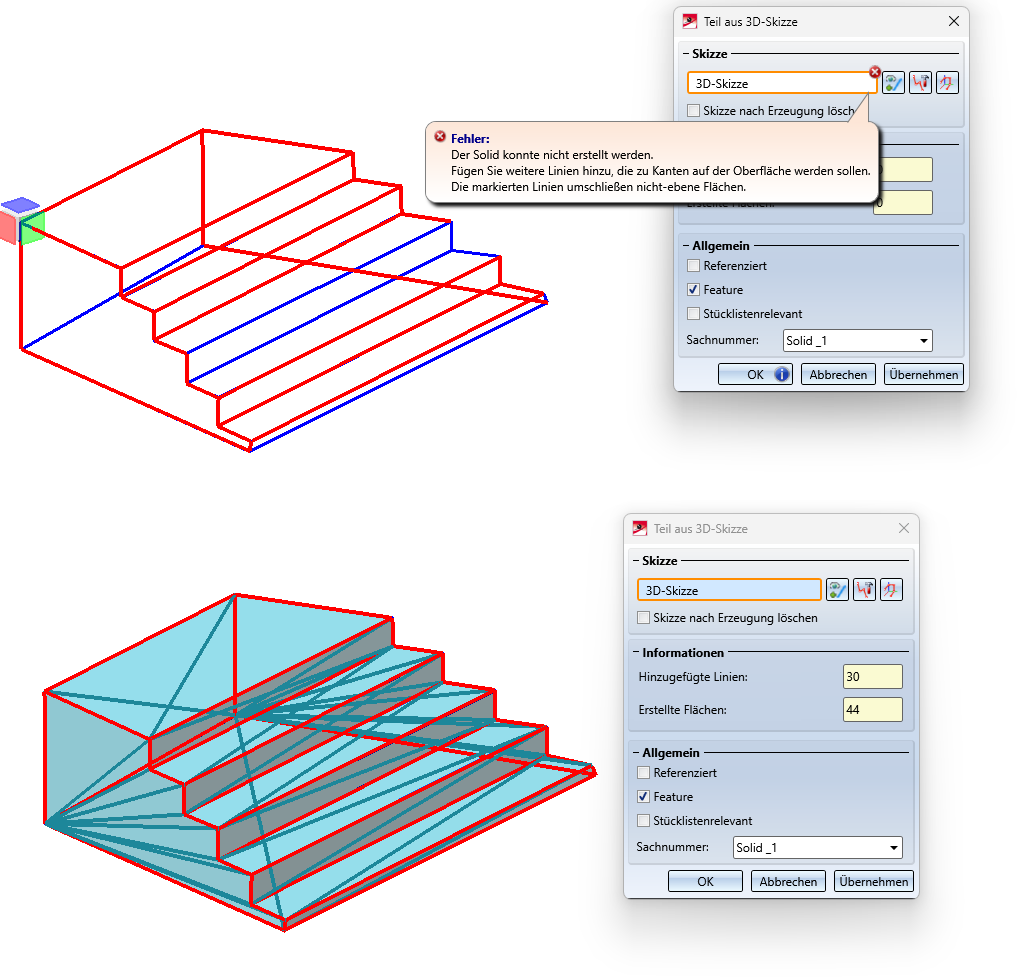
Task: Click the 3D axes icon in the dialog with 44 Flächen
Action: click(892, 590)
